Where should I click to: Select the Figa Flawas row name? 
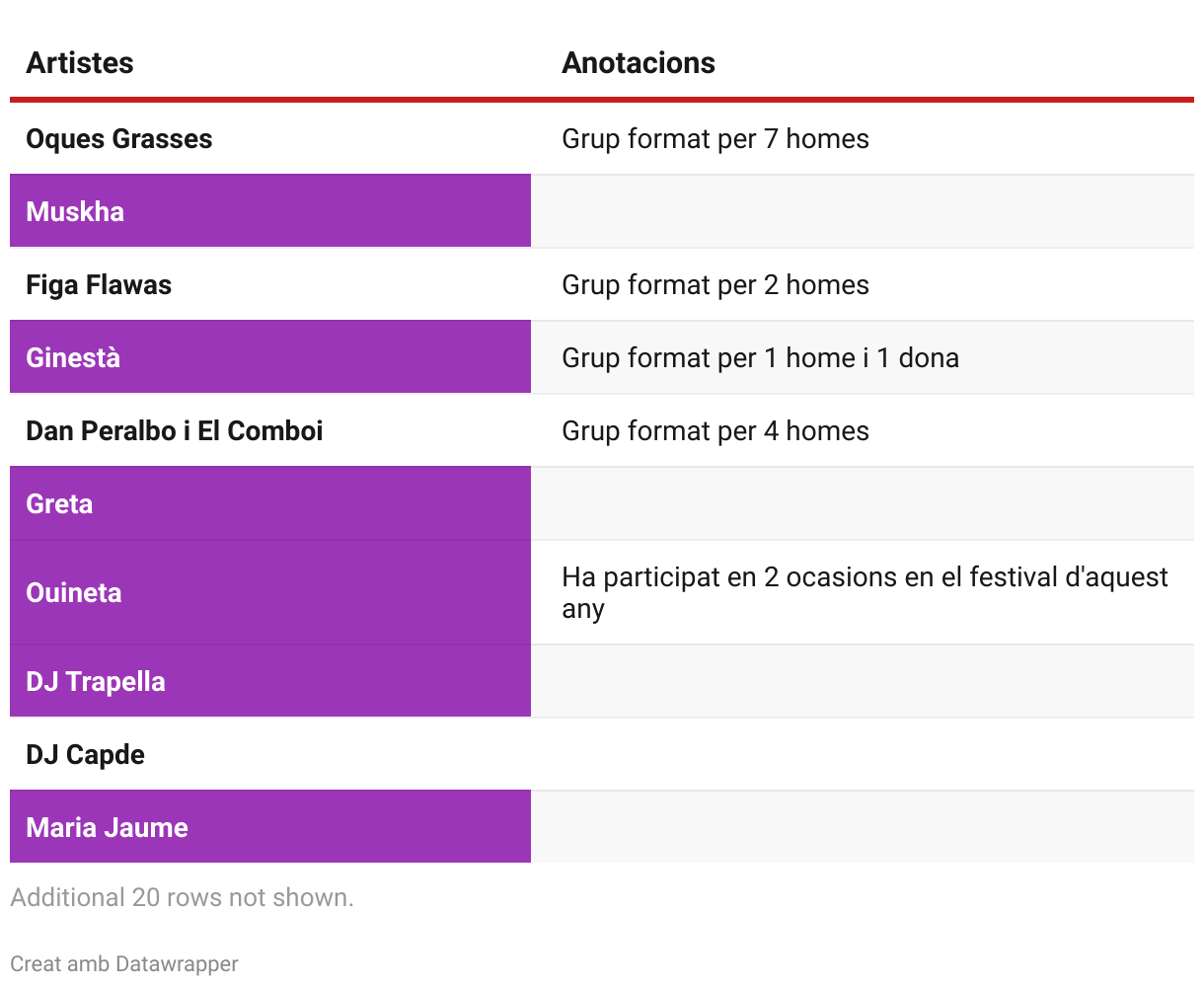99,285
